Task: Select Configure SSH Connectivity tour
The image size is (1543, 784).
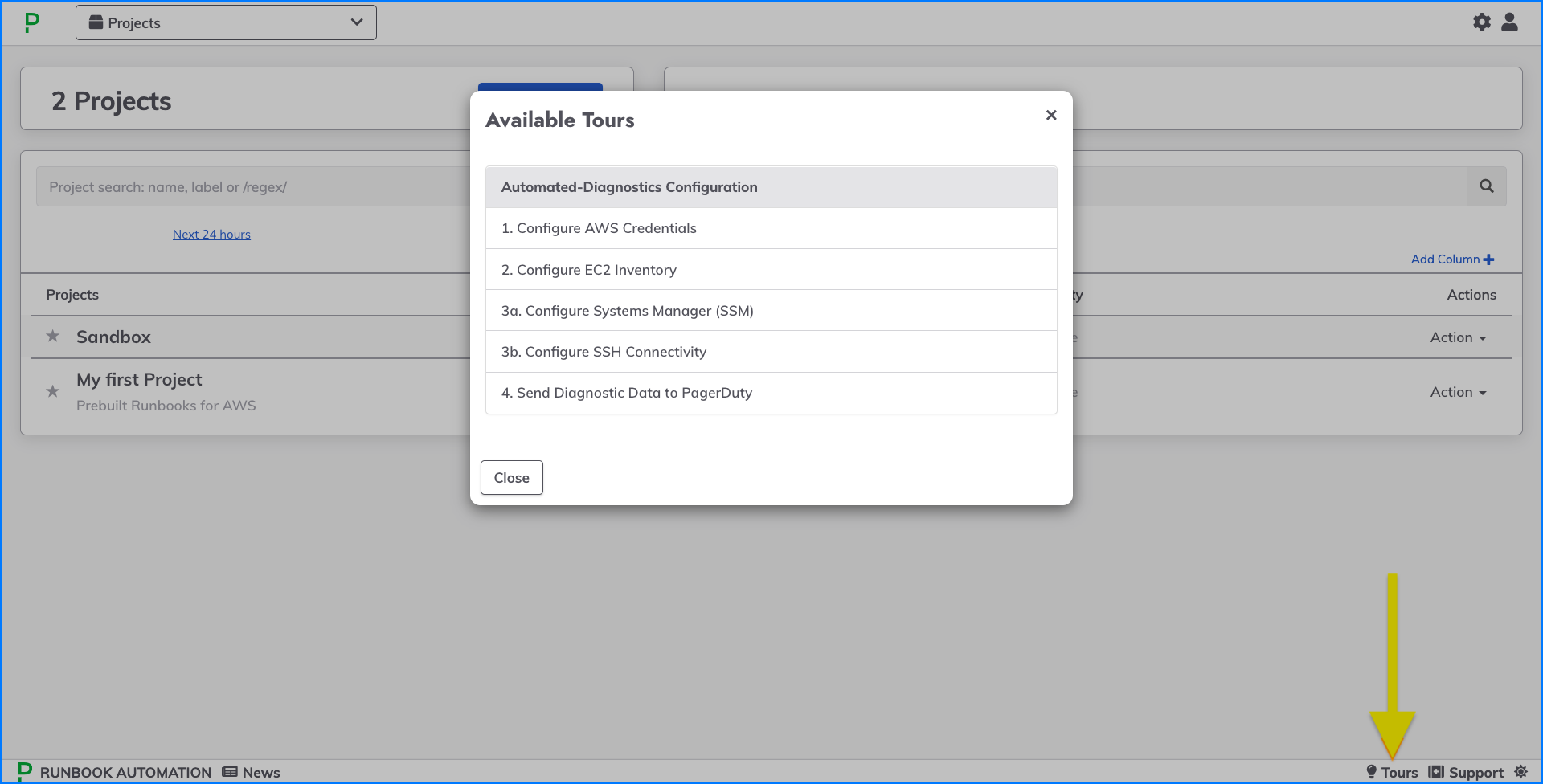Action: pyautogui.click(x=771, y=352)
